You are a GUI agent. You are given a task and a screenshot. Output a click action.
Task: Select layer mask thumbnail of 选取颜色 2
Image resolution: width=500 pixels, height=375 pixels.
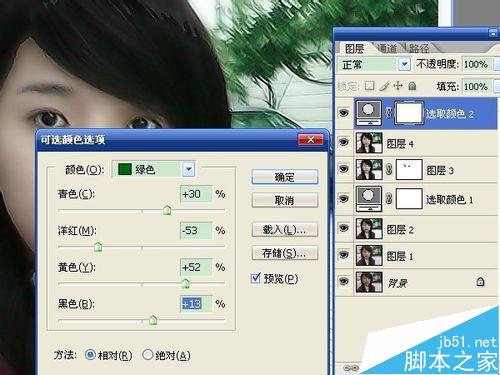[409, 113]
